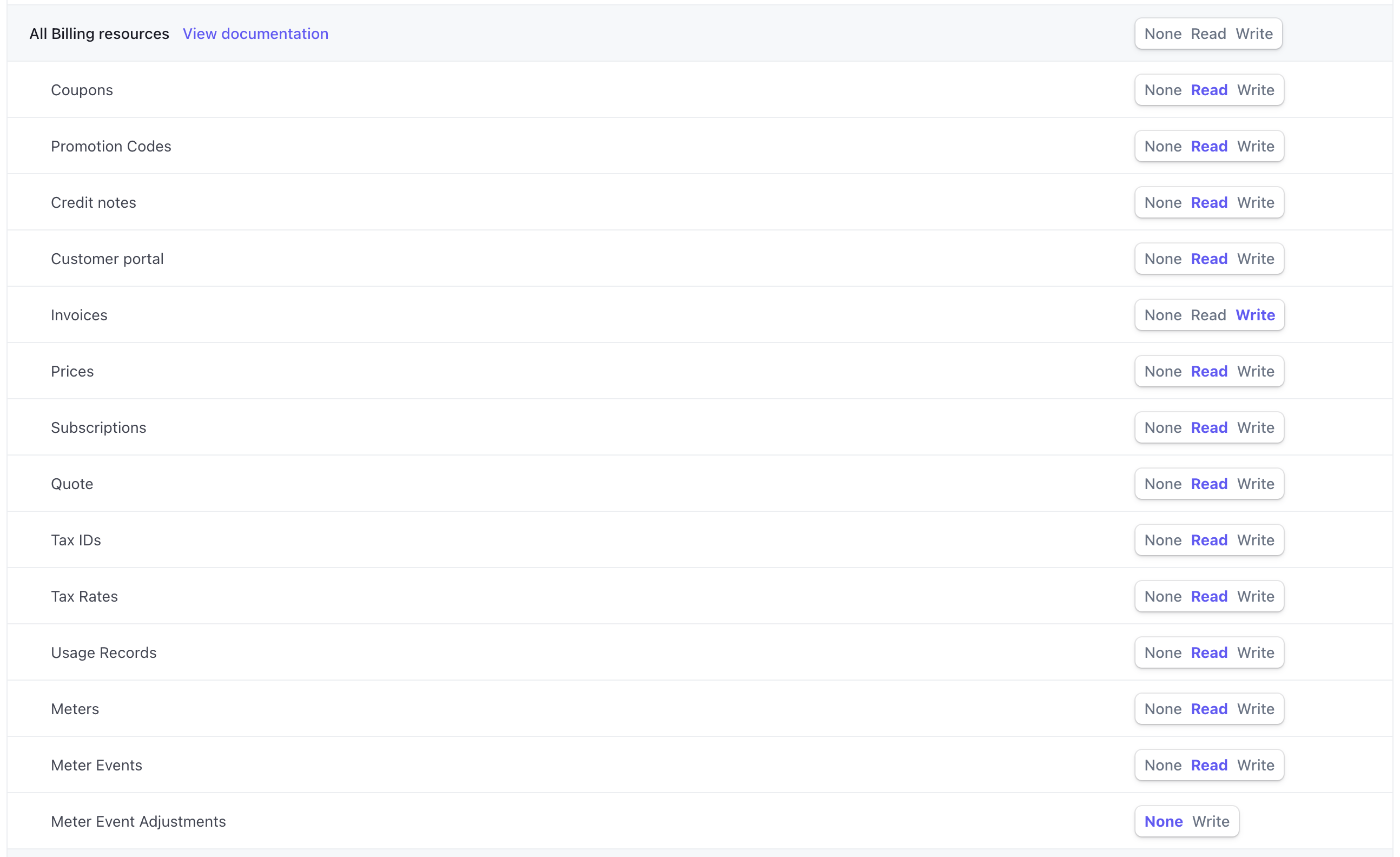Image resolution: width=1400 pixels, height=857 pixels.
Task: Grant Write access to Credit notes
Action: click(x=1256, y=202)
